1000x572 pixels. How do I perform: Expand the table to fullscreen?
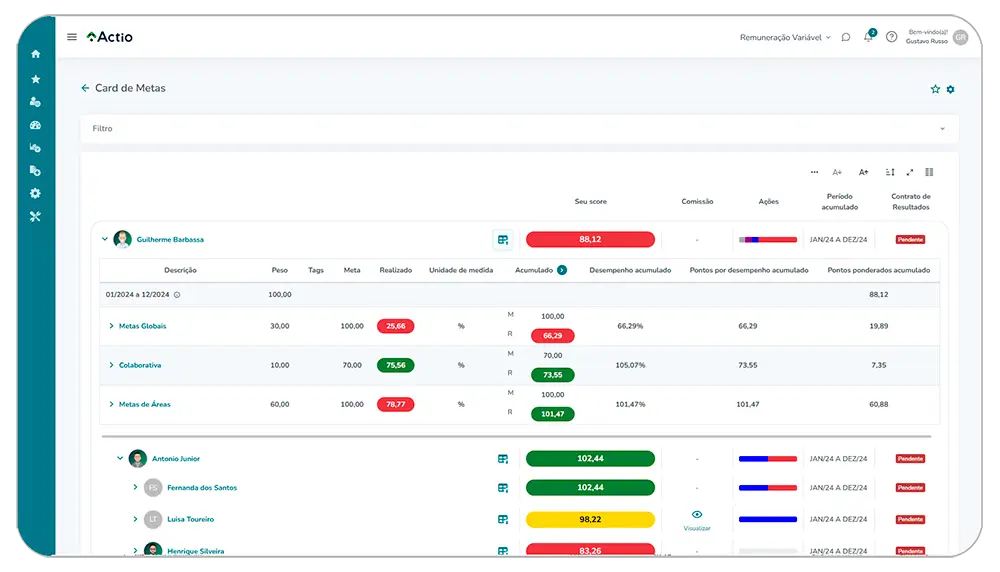click(x=910, y=172)
